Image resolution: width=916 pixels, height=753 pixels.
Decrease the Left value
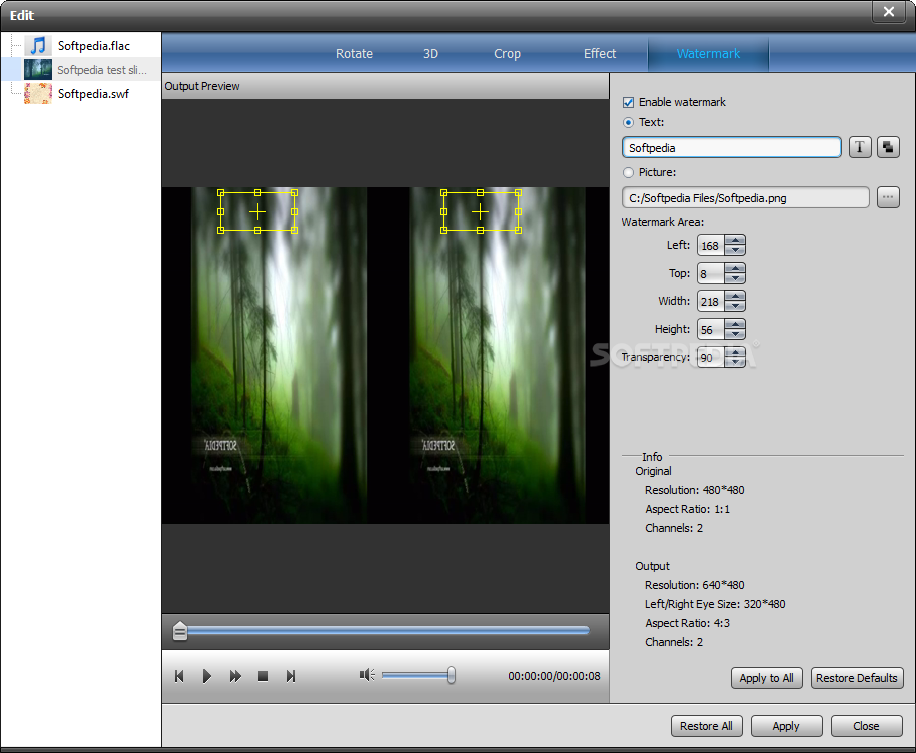click(x=735, y=251)
